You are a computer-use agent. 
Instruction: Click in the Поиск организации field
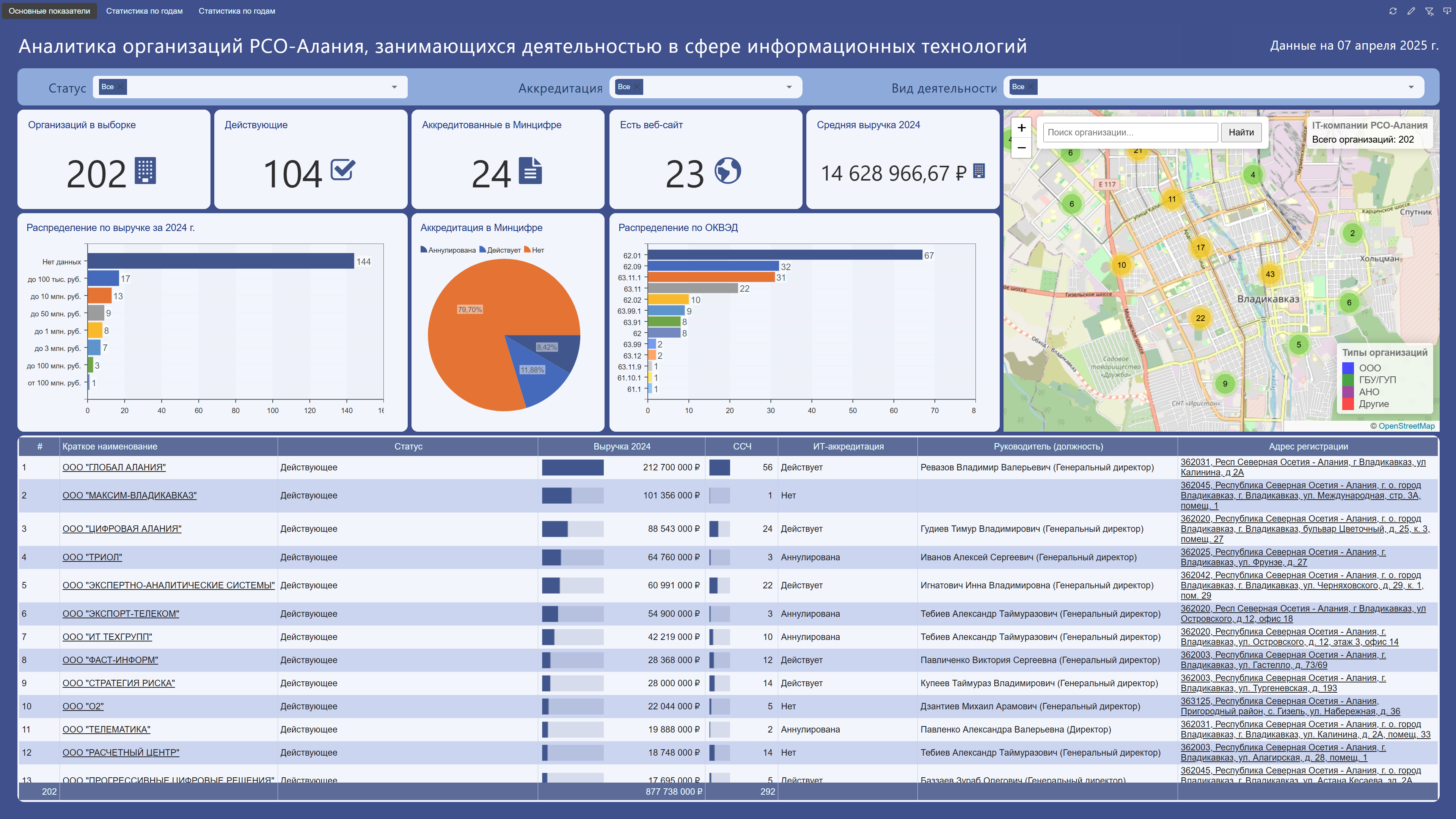[x=1130, y=132]
